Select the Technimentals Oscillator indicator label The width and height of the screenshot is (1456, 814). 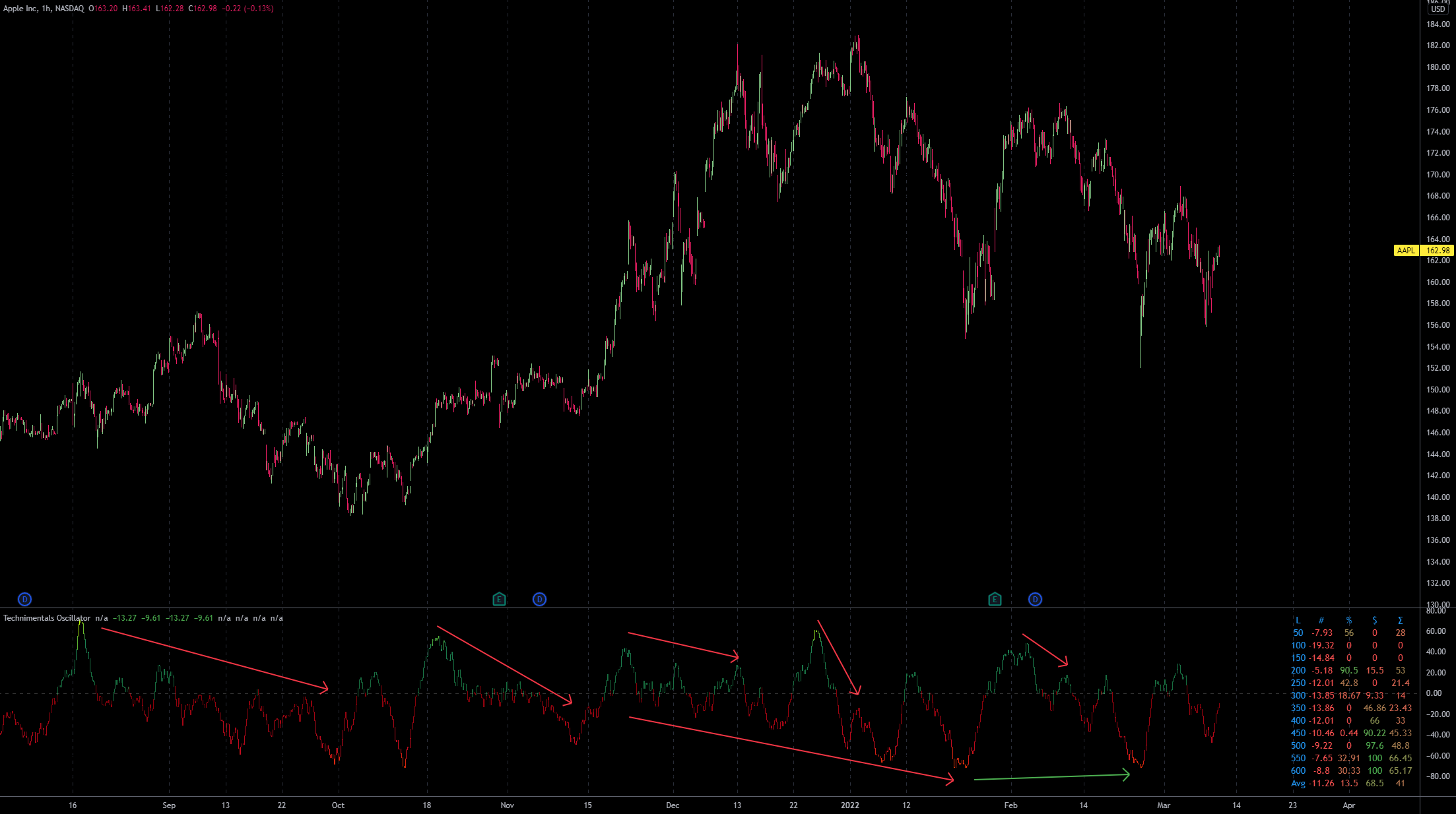46,618
